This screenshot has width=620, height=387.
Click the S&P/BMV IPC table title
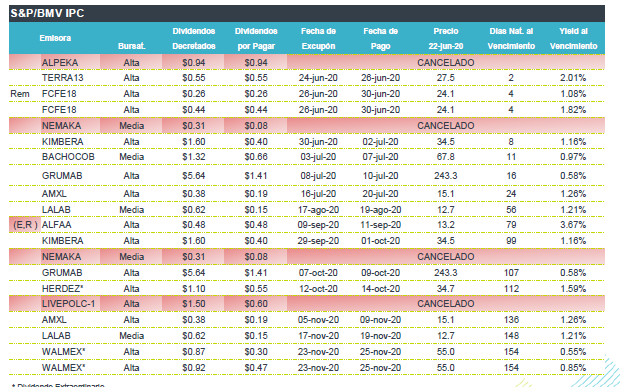pyautogui.click(x=47, y=13)
